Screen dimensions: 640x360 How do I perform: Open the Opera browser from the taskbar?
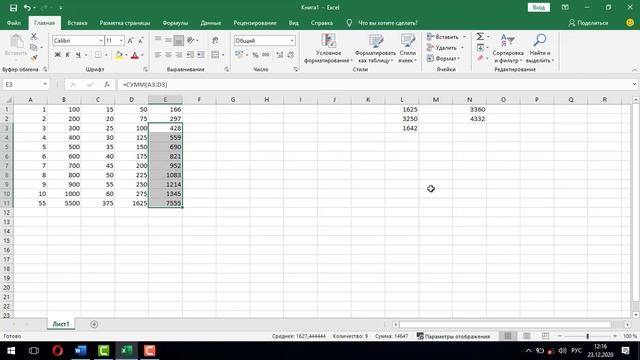(x=58, y=351)
